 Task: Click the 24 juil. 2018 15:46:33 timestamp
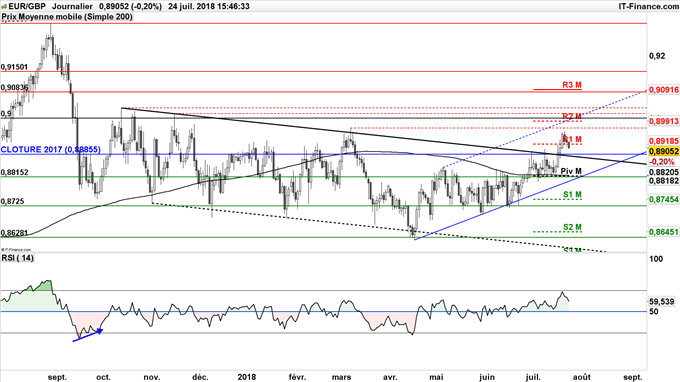click(209, 6)
